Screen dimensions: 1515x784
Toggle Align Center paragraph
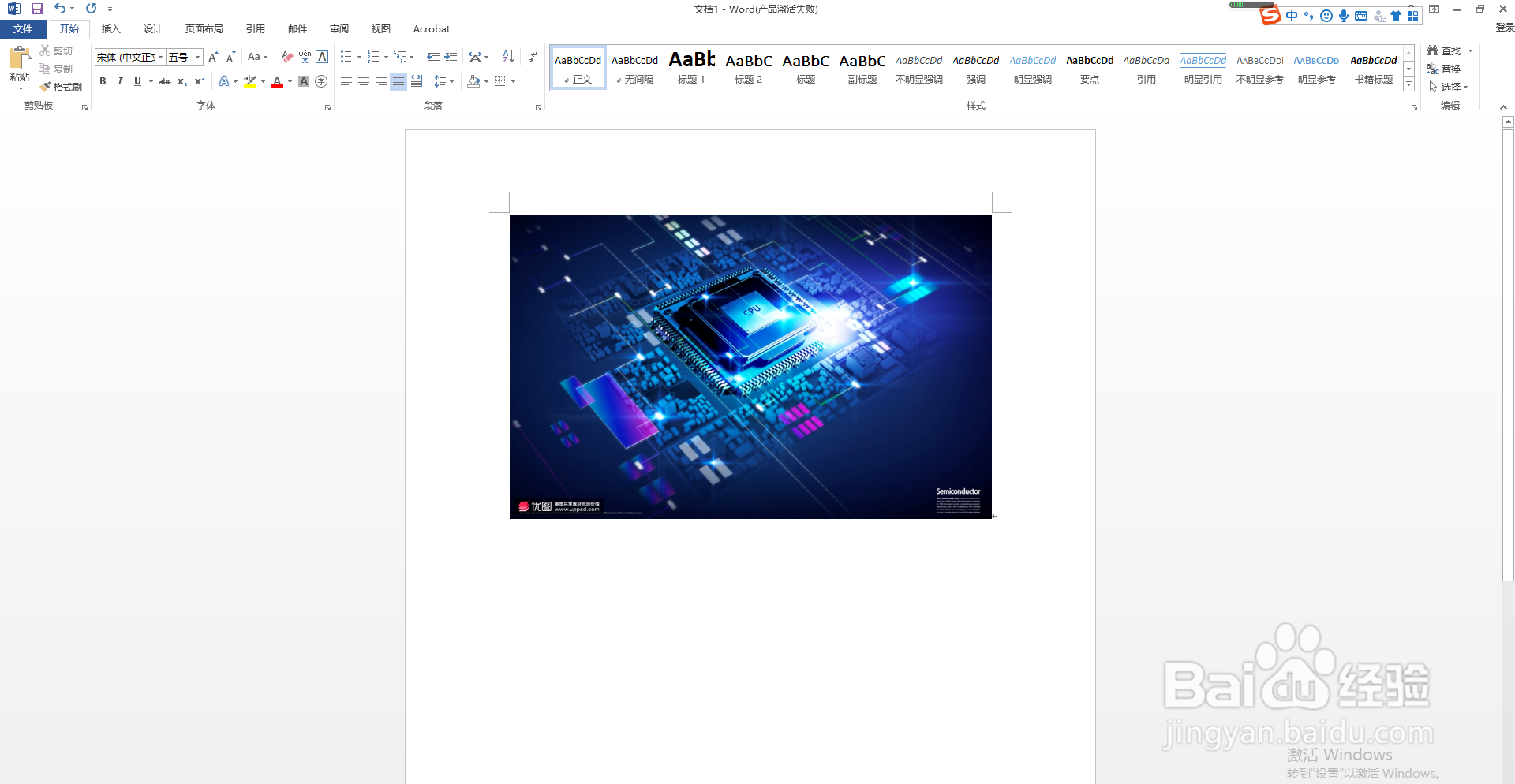364,81
